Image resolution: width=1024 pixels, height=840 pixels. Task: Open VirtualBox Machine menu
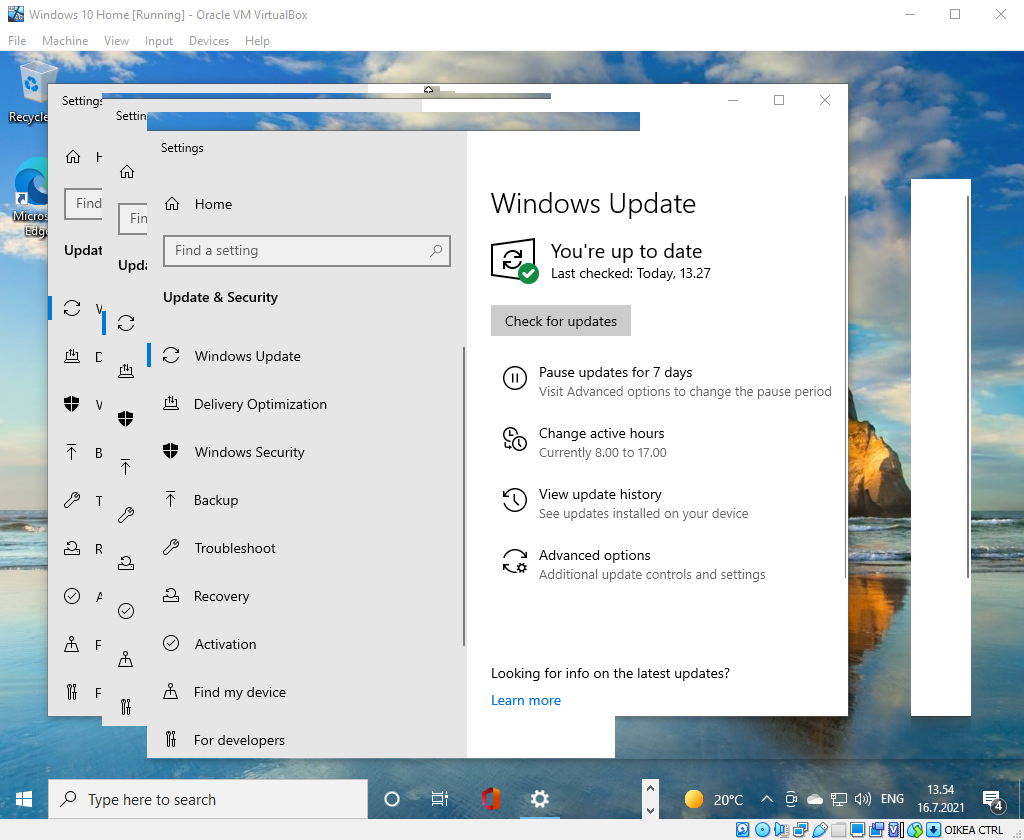(65, 40)
